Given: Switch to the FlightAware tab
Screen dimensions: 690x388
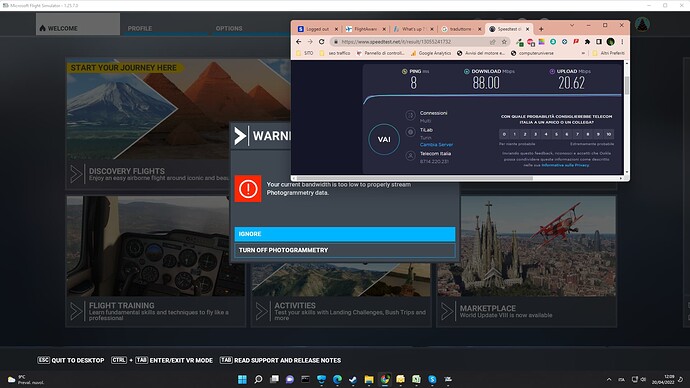Looking at the screenshot, I should click(x=365, y=29).
